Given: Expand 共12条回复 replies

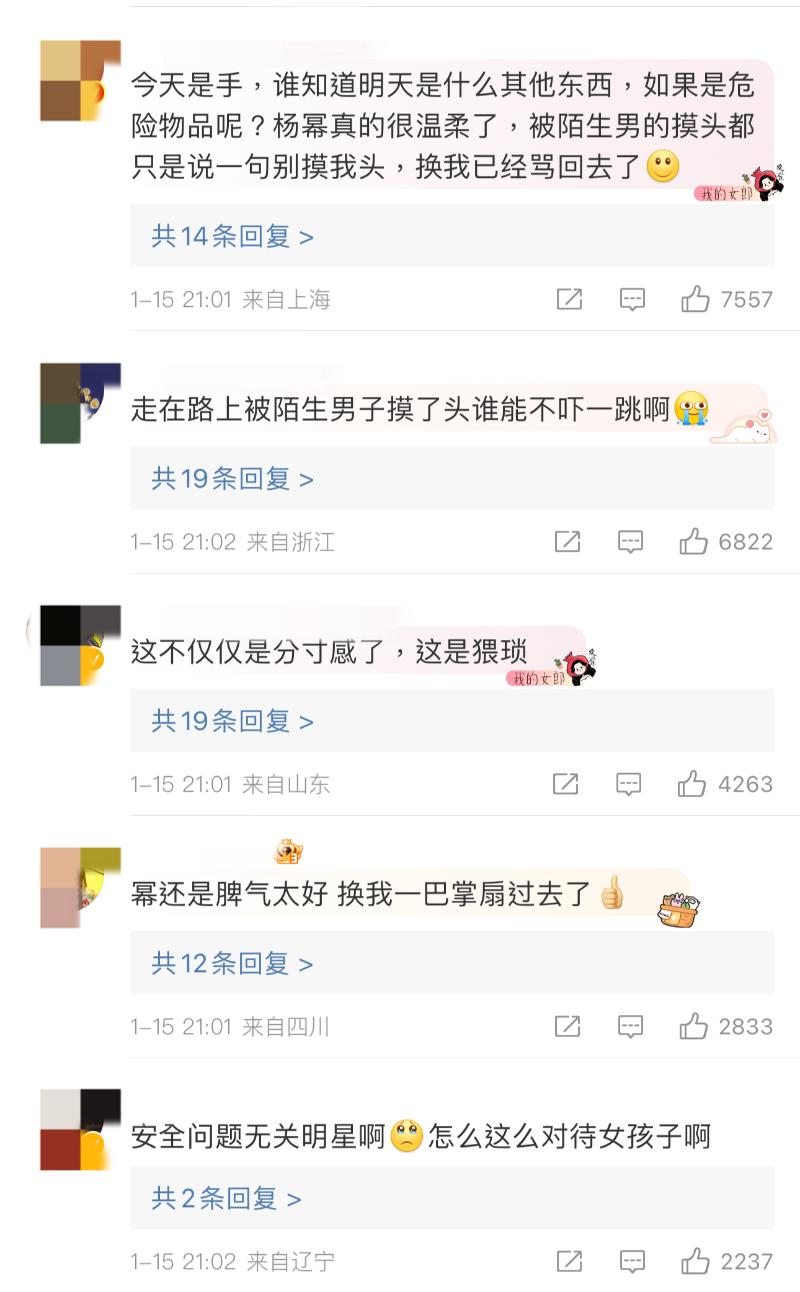Looking at the screenshot, I should 232,964.
